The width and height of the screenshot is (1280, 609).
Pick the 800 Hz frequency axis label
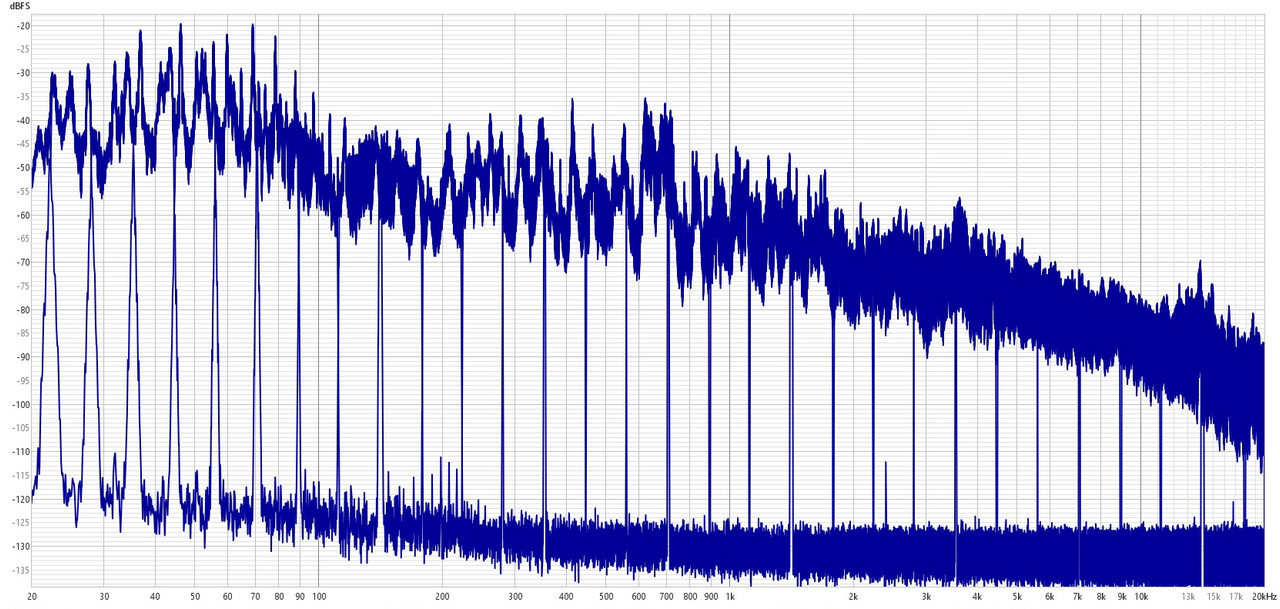click(690, 596)
